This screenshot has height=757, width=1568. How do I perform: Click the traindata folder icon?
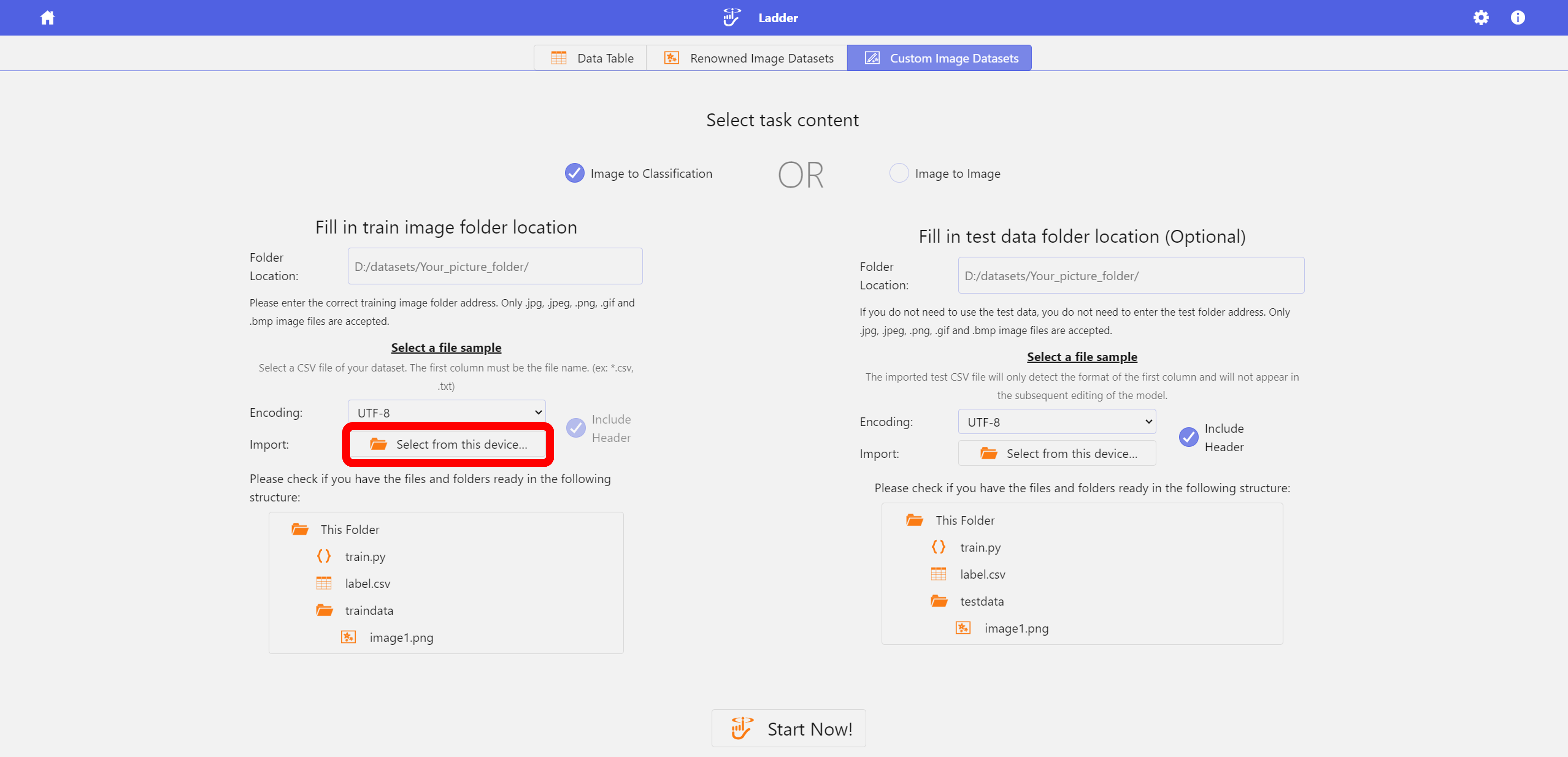click(x=324, y=610)
